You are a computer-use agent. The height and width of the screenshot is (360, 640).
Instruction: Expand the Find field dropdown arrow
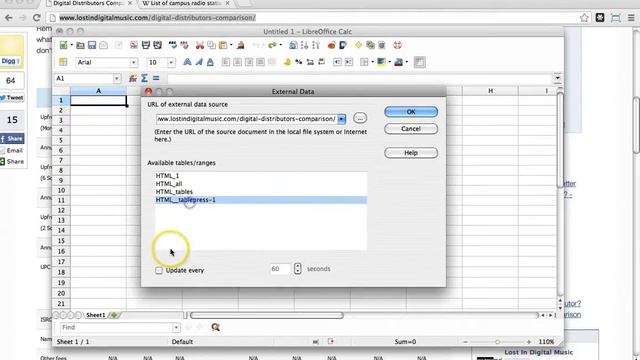coord(176,327)
